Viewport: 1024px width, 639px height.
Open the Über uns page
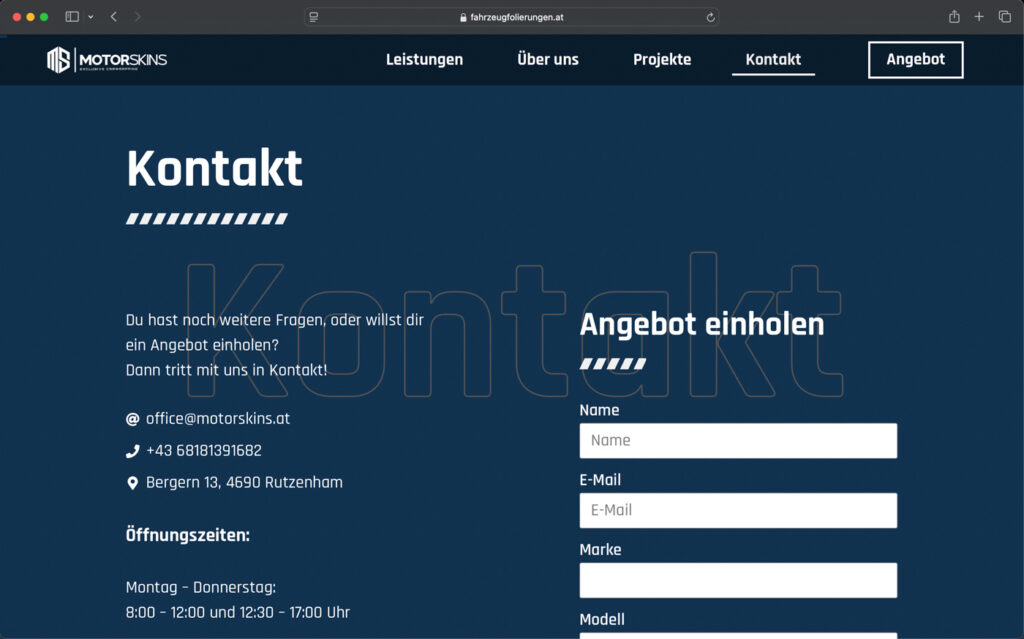tap(547, 59)
